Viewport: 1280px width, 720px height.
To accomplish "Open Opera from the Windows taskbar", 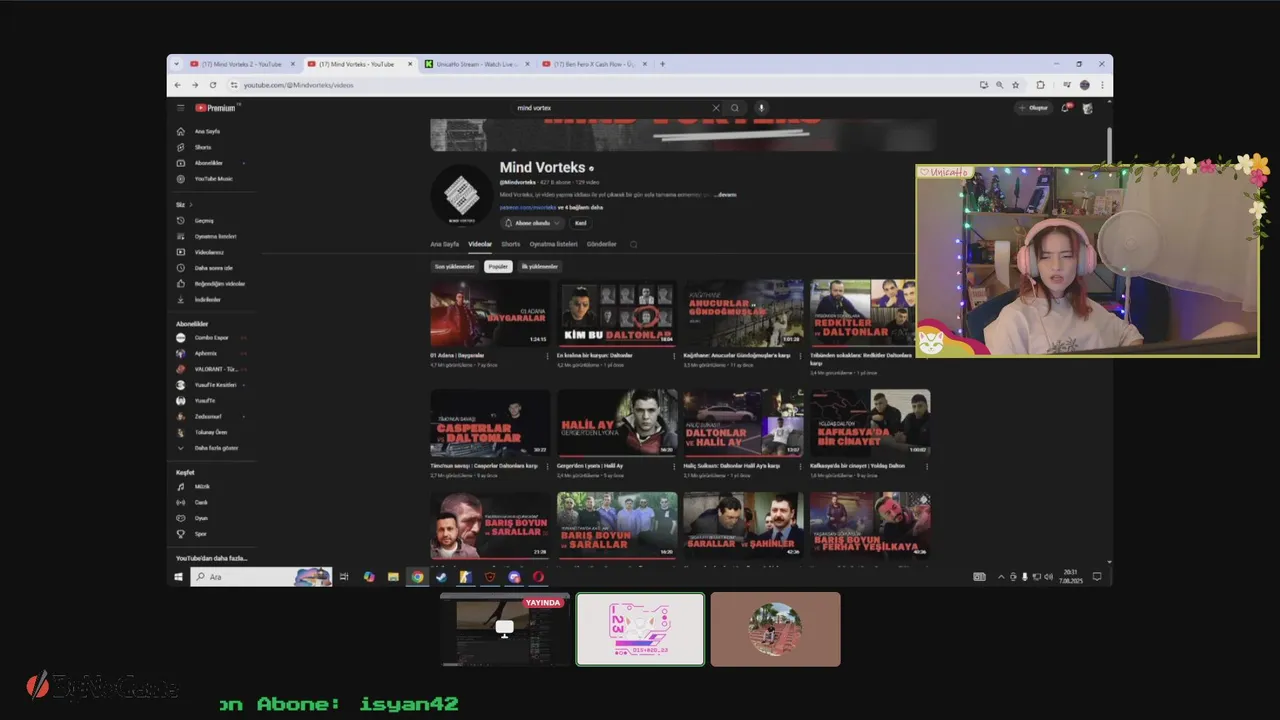I will pos(538,577).
